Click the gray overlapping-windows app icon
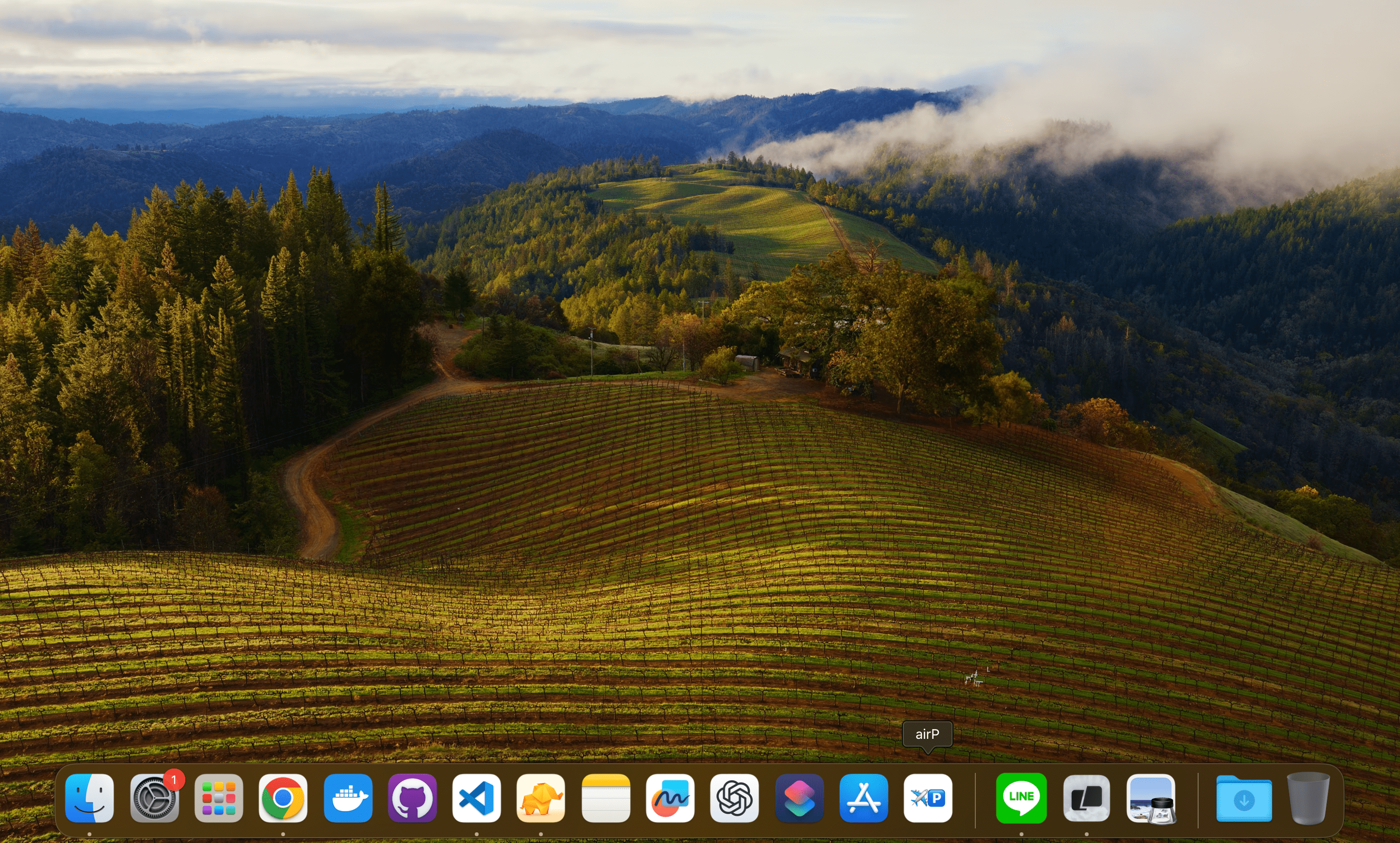This screenshot has width=1400, height=843. pos(1085,798)
